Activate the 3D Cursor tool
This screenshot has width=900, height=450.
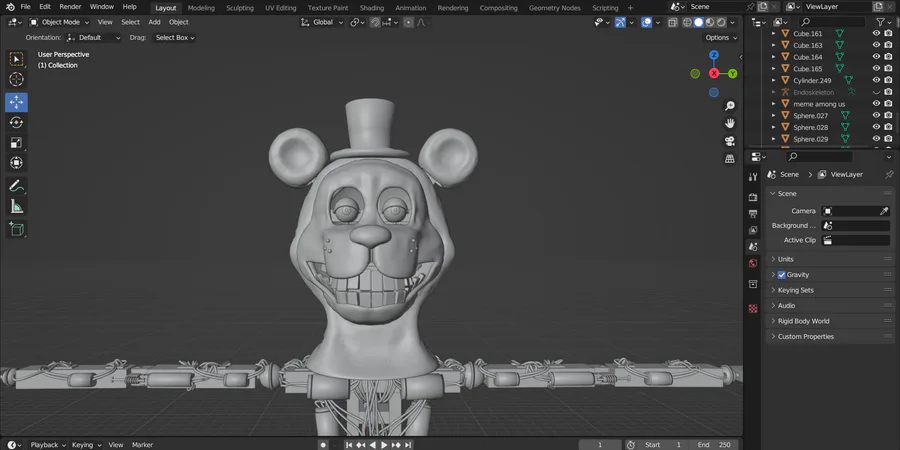point(17,80)
